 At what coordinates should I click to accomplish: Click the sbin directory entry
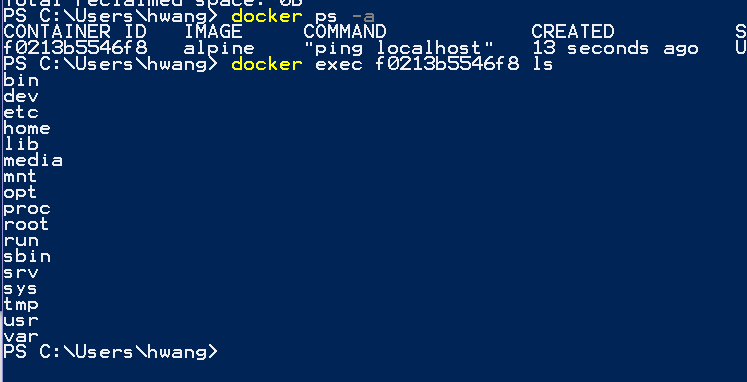(27, 256)
